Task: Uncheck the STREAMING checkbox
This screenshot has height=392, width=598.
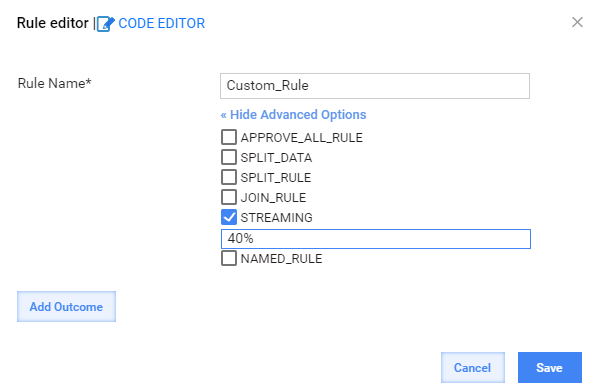Action: 229,217
